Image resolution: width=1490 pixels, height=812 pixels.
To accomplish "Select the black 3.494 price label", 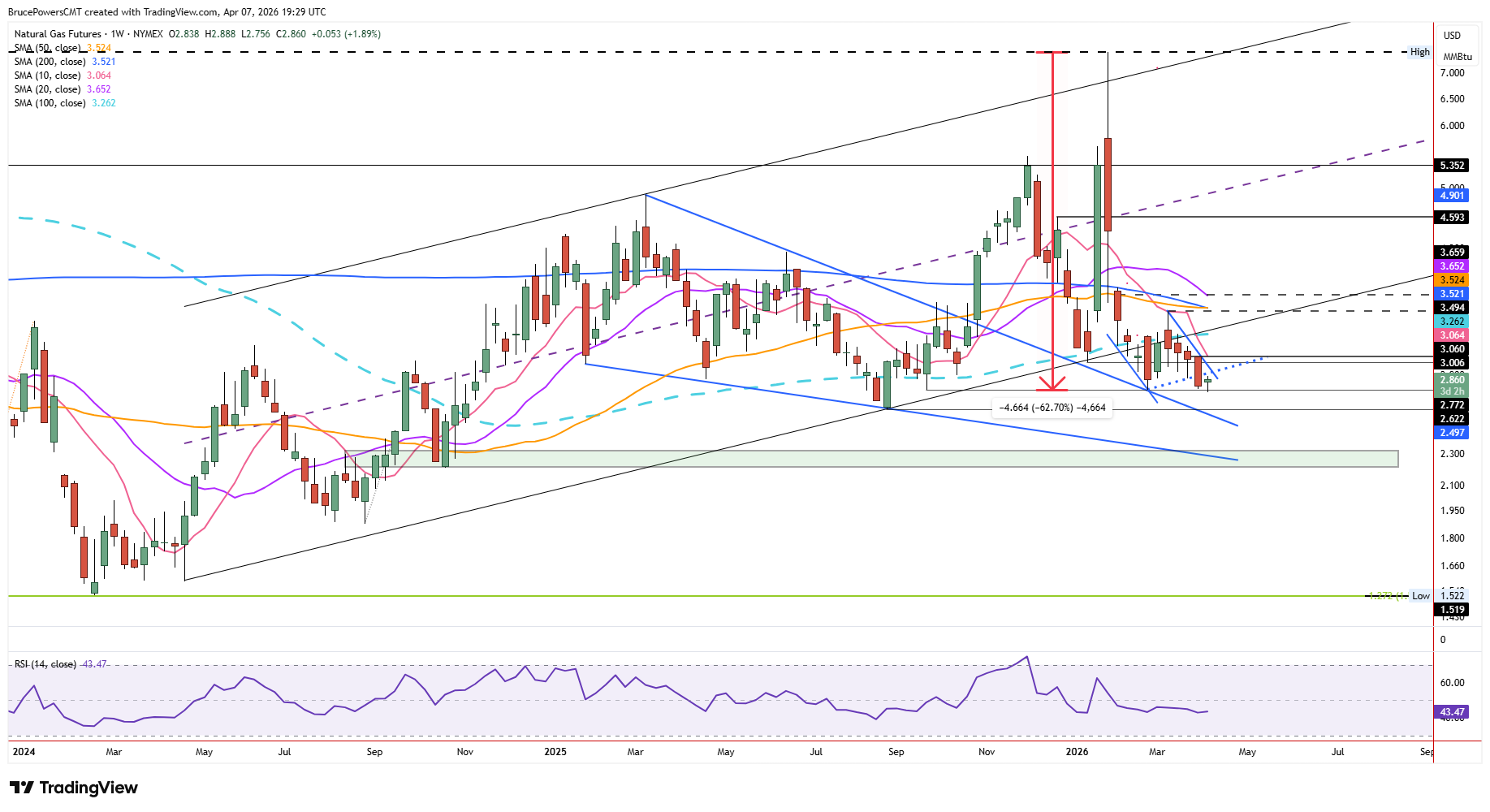I will [x=1452, y=308].
